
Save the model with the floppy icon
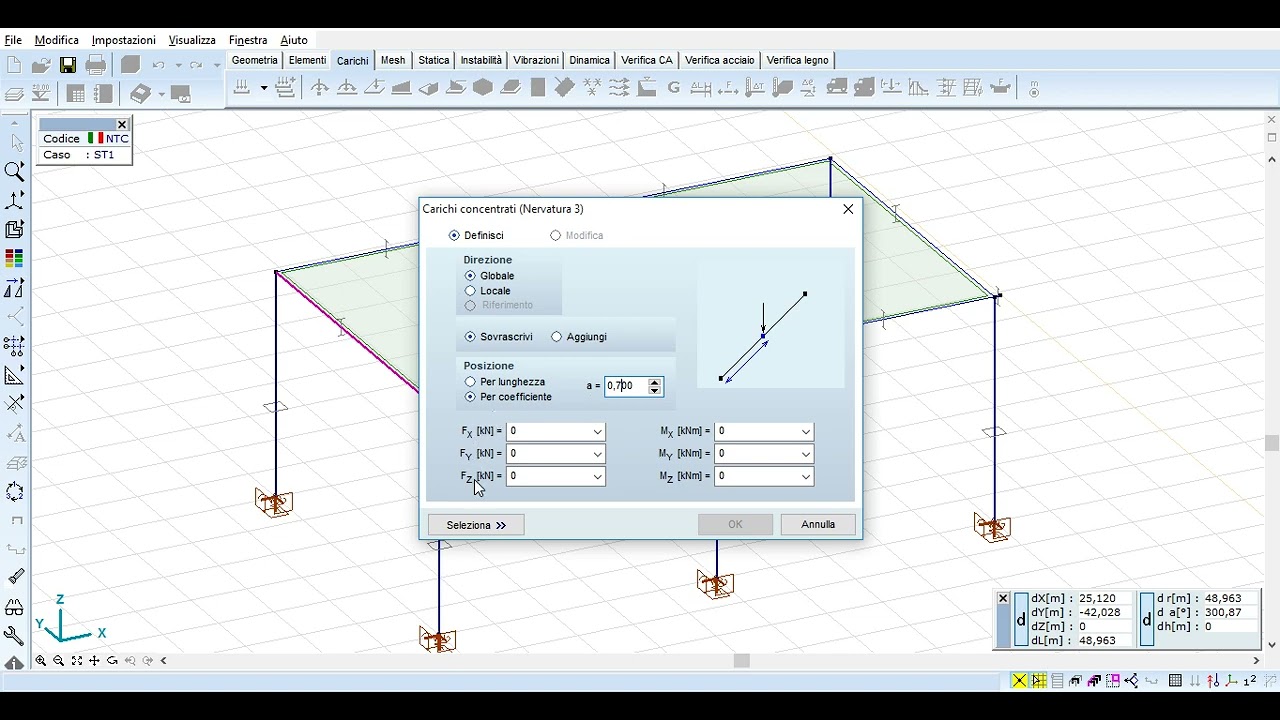point(68,65)
